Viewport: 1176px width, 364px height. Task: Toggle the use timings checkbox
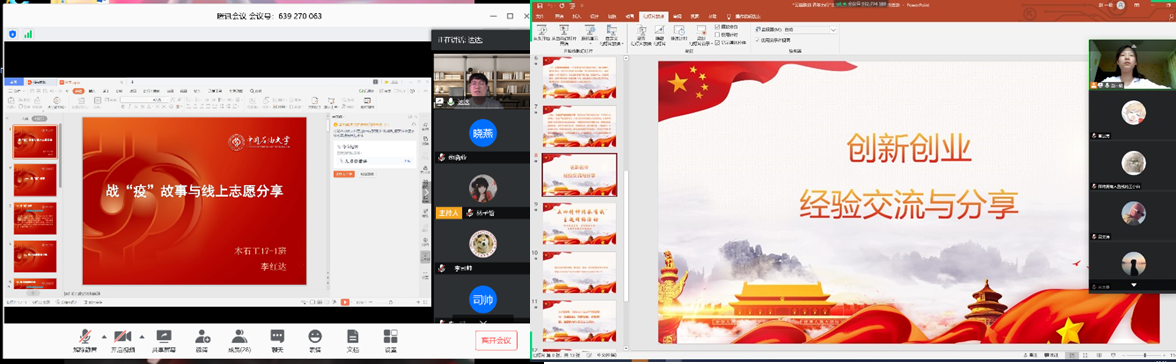[x=718, y=35]
